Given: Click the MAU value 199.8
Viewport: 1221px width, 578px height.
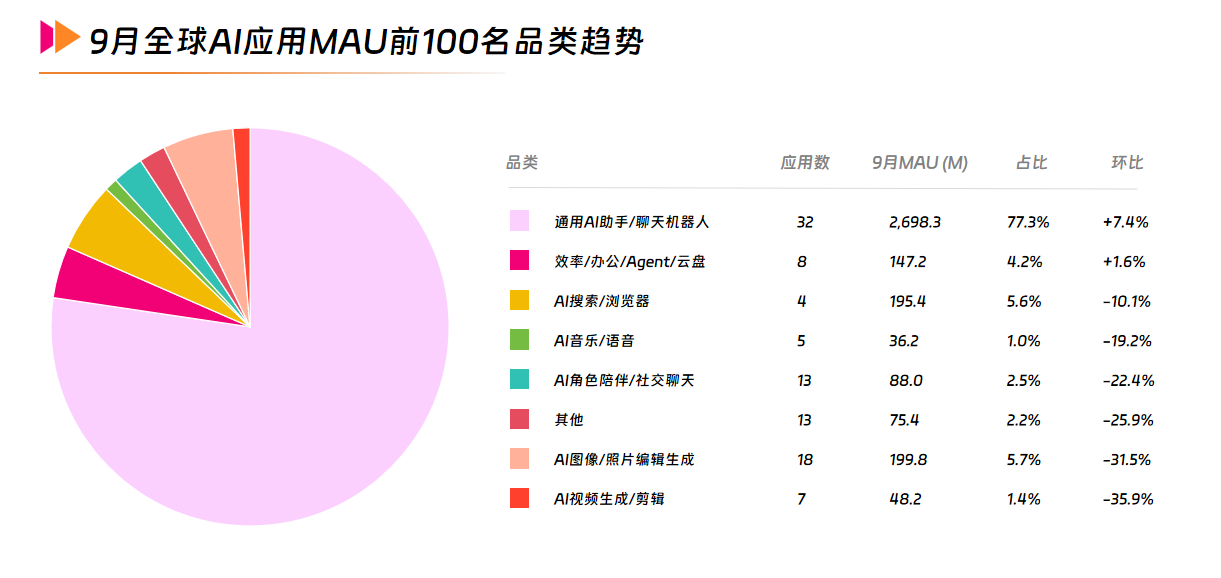Looking at the screenshot, I should (908, 459).
